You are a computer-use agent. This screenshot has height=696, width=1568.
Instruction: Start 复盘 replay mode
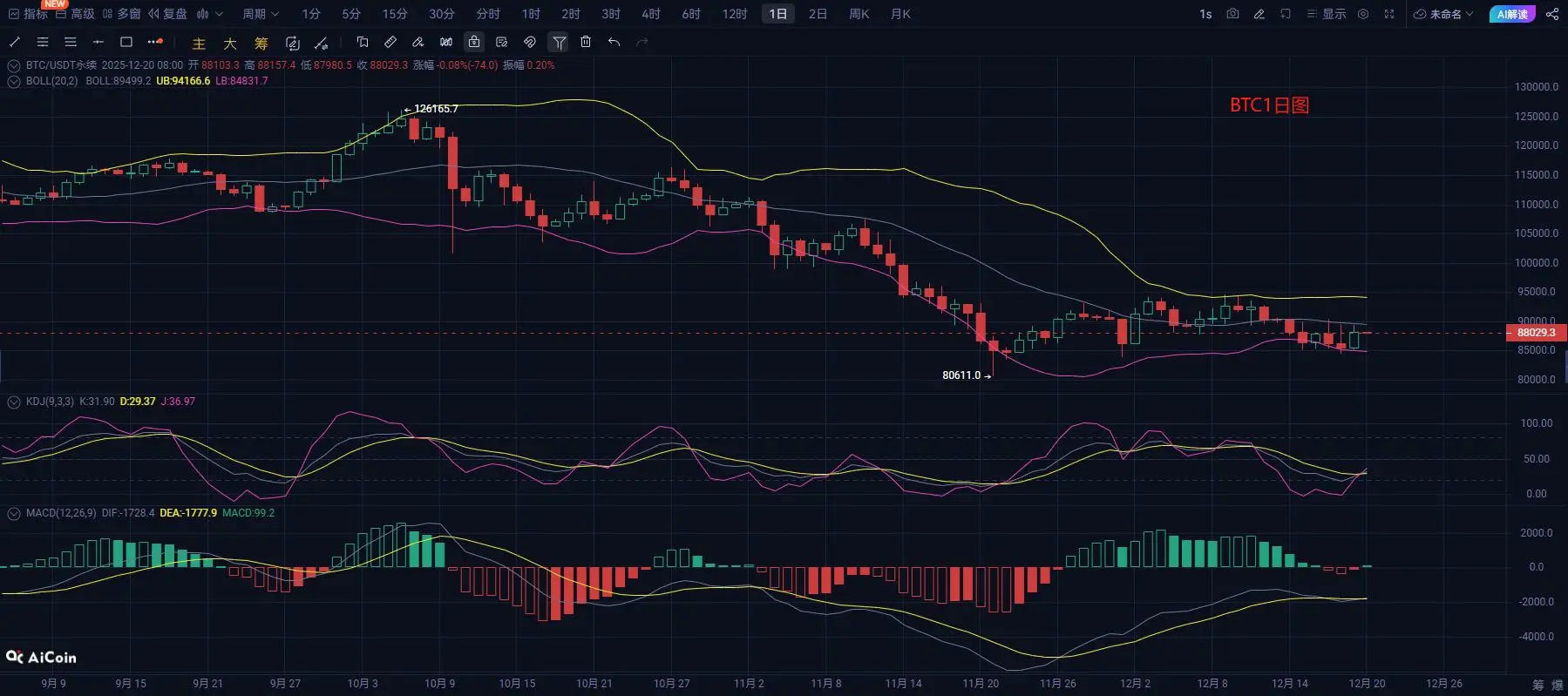167,14
